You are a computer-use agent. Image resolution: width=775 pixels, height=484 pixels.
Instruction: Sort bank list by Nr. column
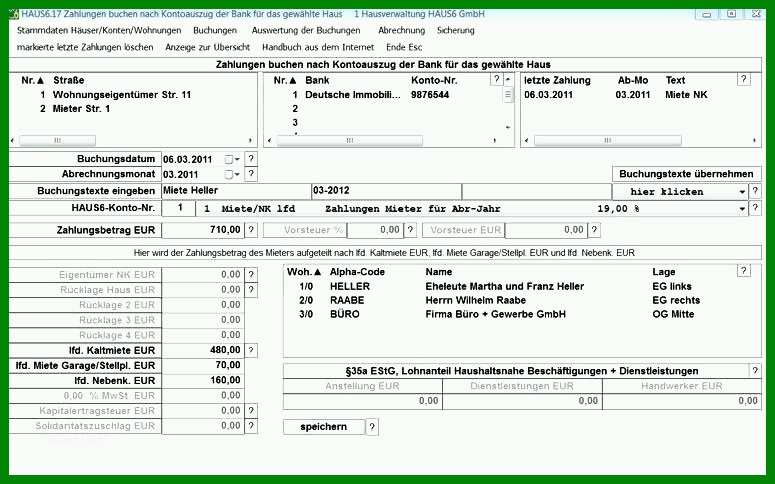[x=285, y=80]
